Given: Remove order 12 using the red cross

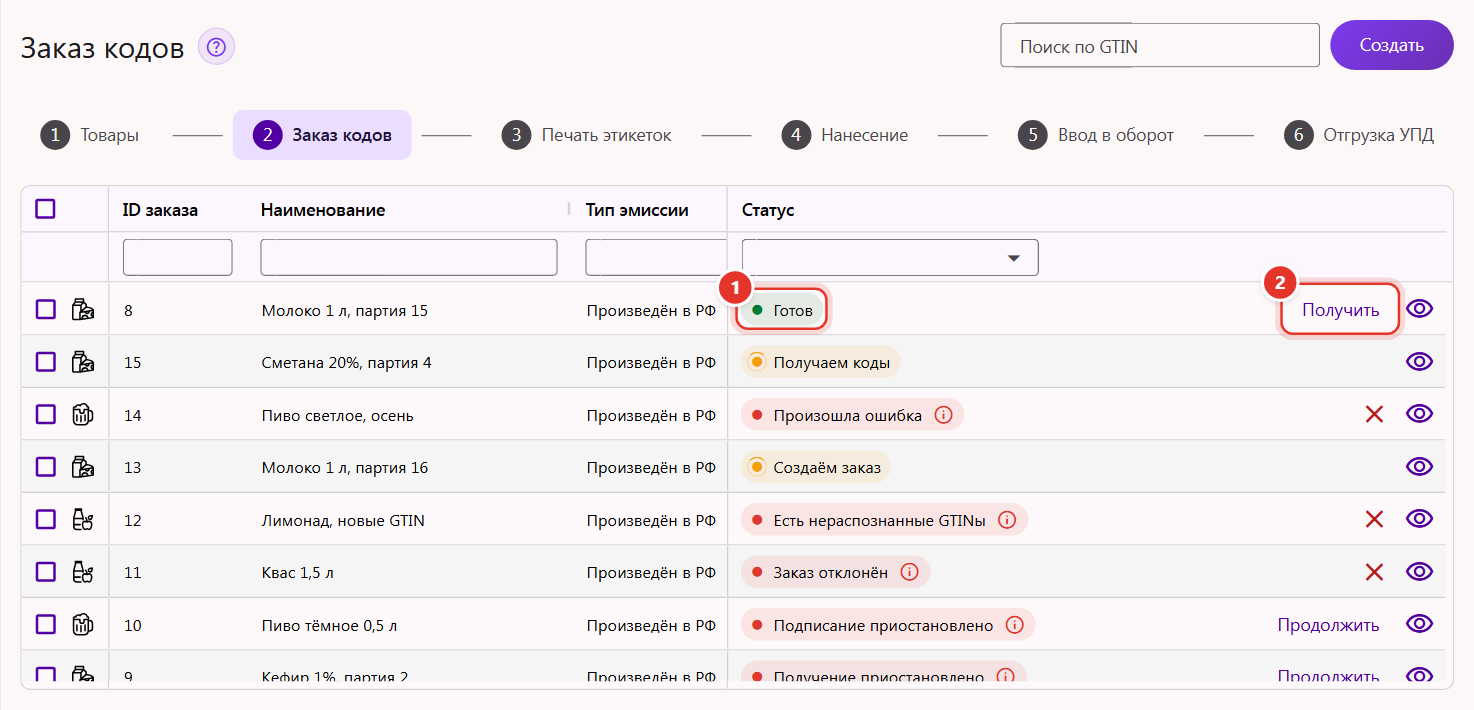Looking at the screenshot, I should point(1374,519).
